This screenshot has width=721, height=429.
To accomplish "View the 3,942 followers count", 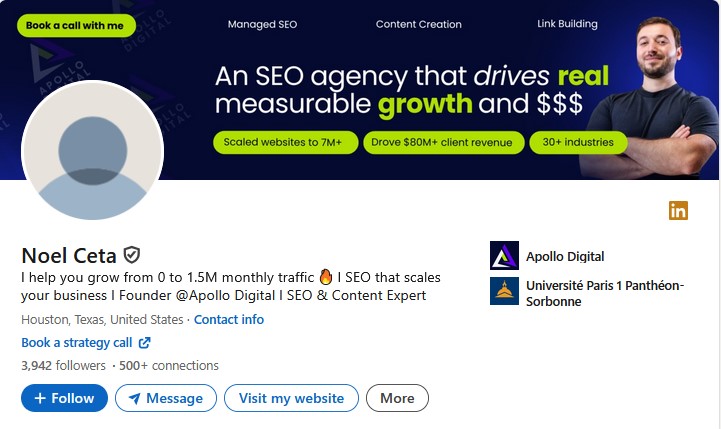I will 63,365.
